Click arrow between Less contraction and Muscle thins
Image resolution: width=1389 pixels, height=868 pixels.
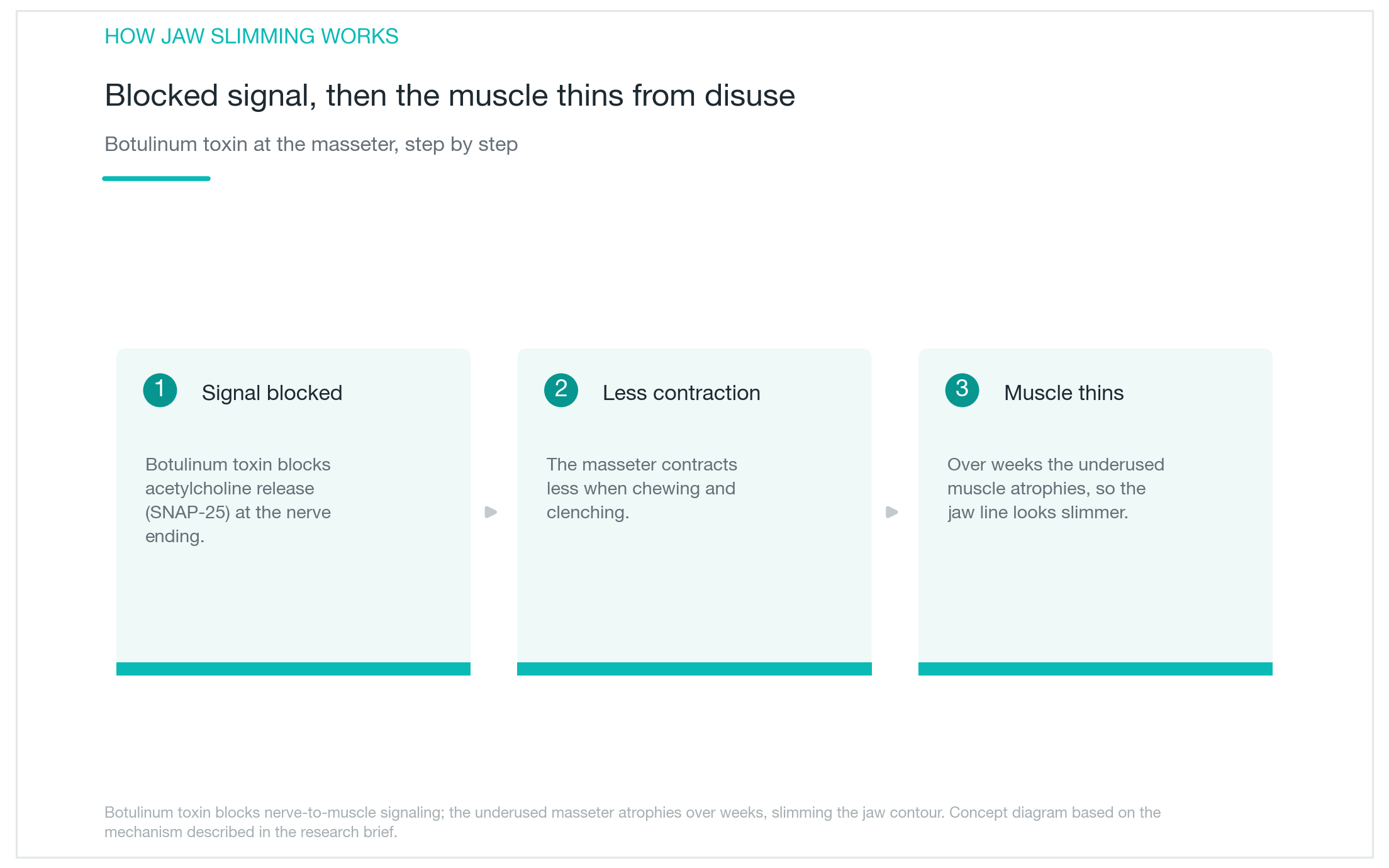coord(892,512)
